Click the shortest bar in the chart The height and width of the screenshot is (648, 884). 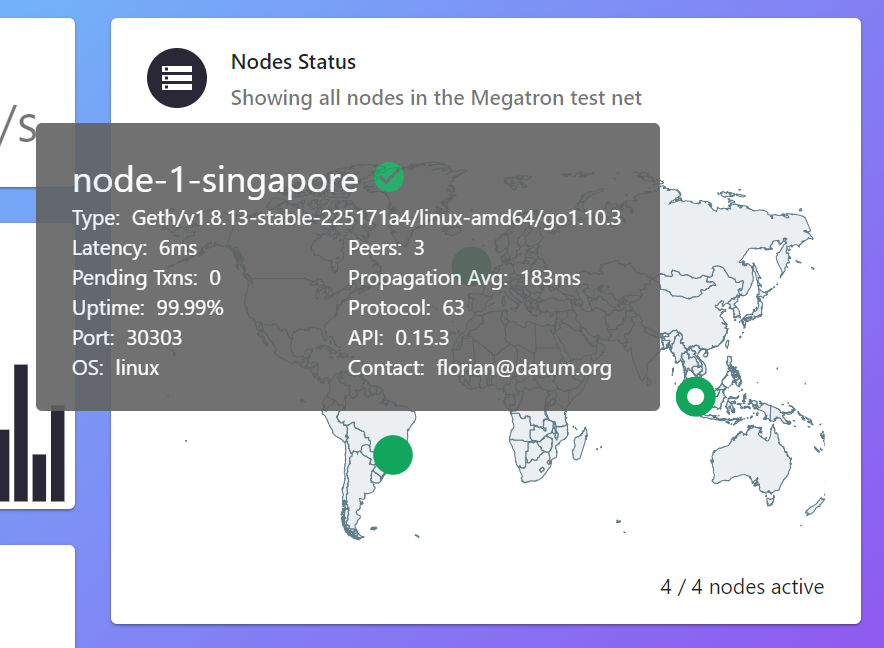click(39, 477)
